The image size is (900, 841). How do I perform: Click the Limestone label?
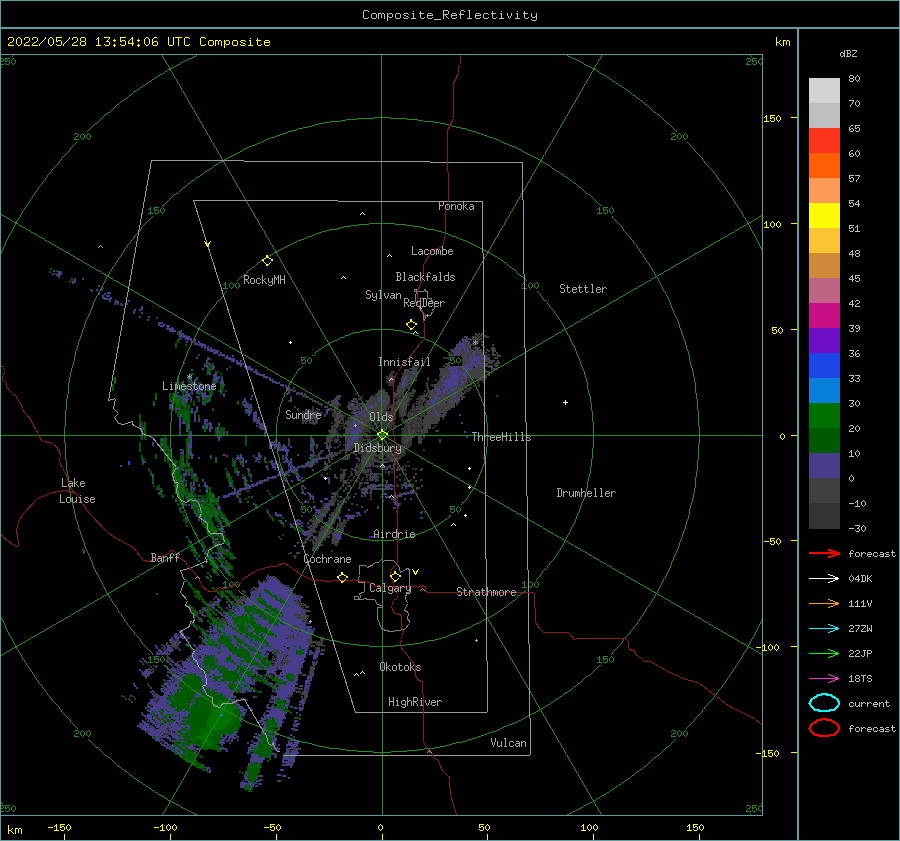click(x=189, y=386)
